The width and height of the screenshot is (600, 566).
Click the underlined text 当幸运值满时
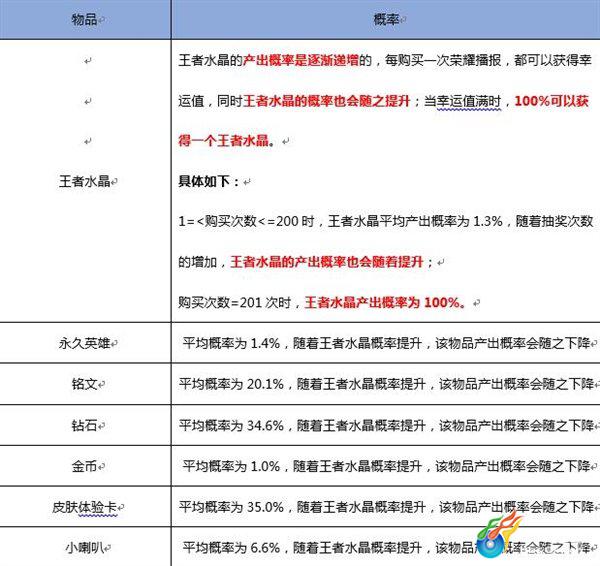pyautogui.click(x=462, y=101)
